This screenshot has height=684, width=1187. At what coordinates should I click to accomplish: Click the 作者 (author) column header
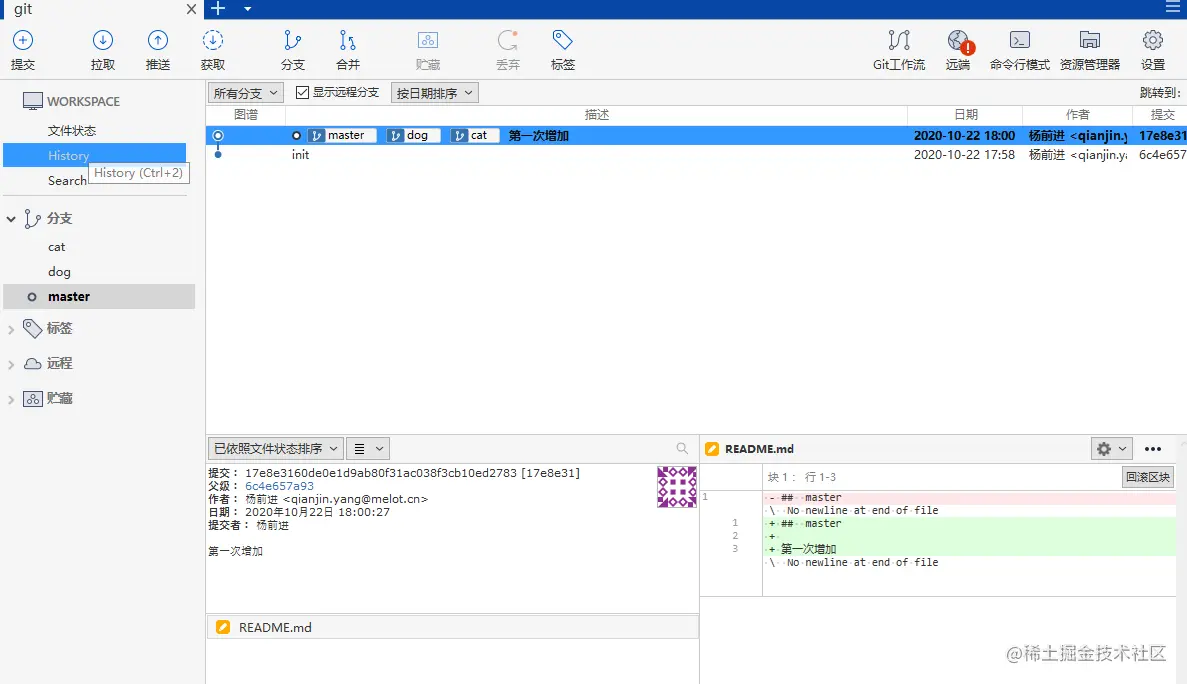tap(1077, 114)
